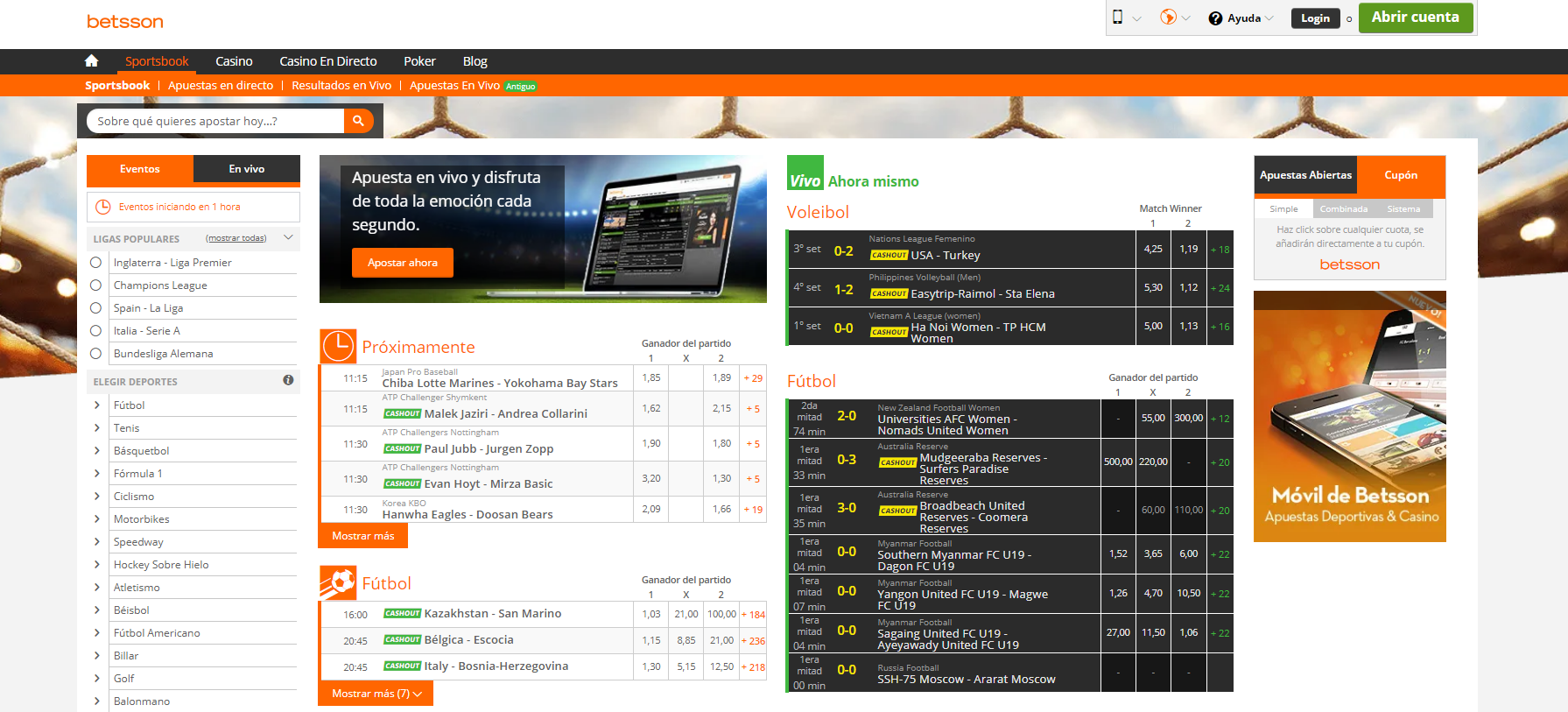This screenshot has width=1568, height=712.
Task: Open +184 more markets for Kazakhstan match
Action: click(x=753, y=614)
